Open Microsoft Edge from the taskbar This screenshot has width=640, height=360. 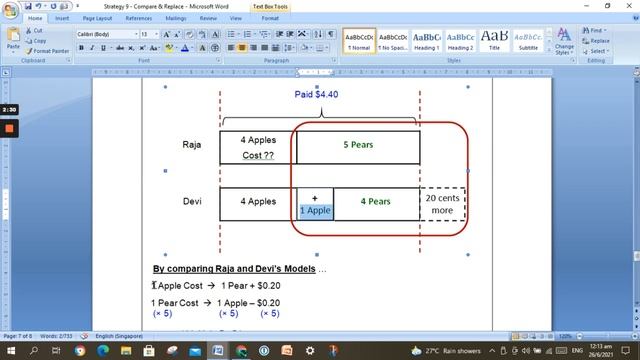103,351
